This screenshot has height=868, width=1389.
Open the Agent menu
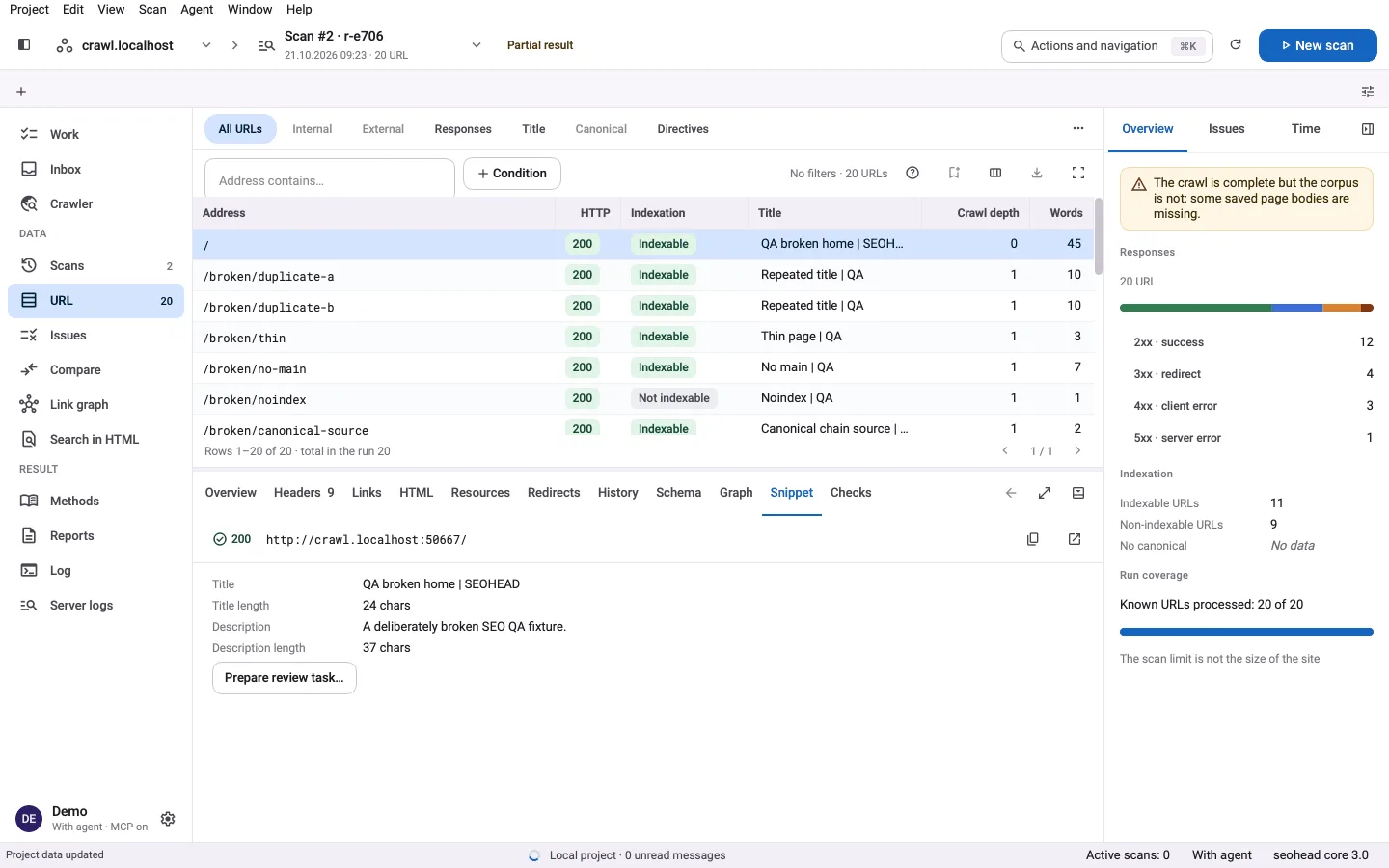[197, 9]
